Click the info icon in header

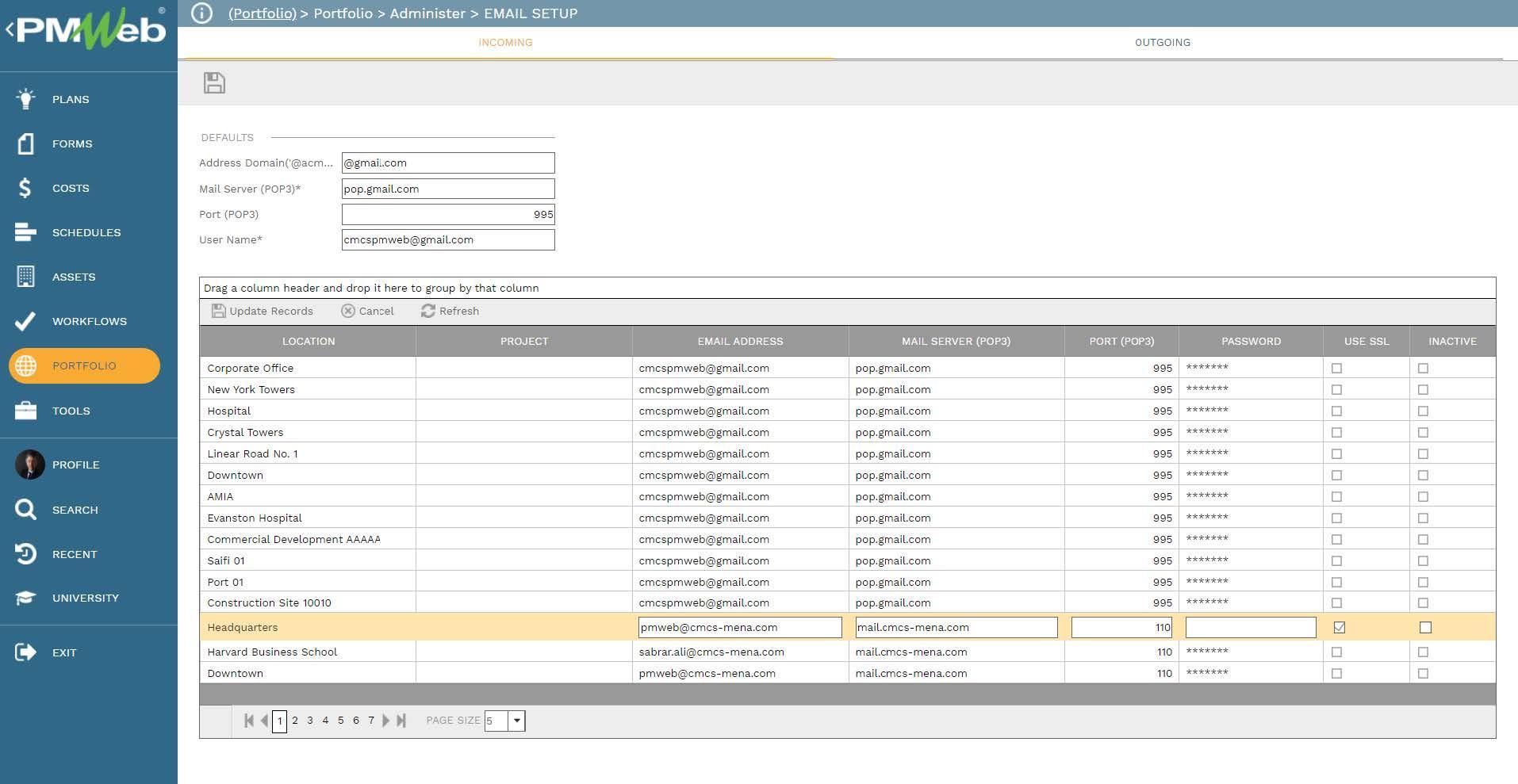(x=201, y=13)
